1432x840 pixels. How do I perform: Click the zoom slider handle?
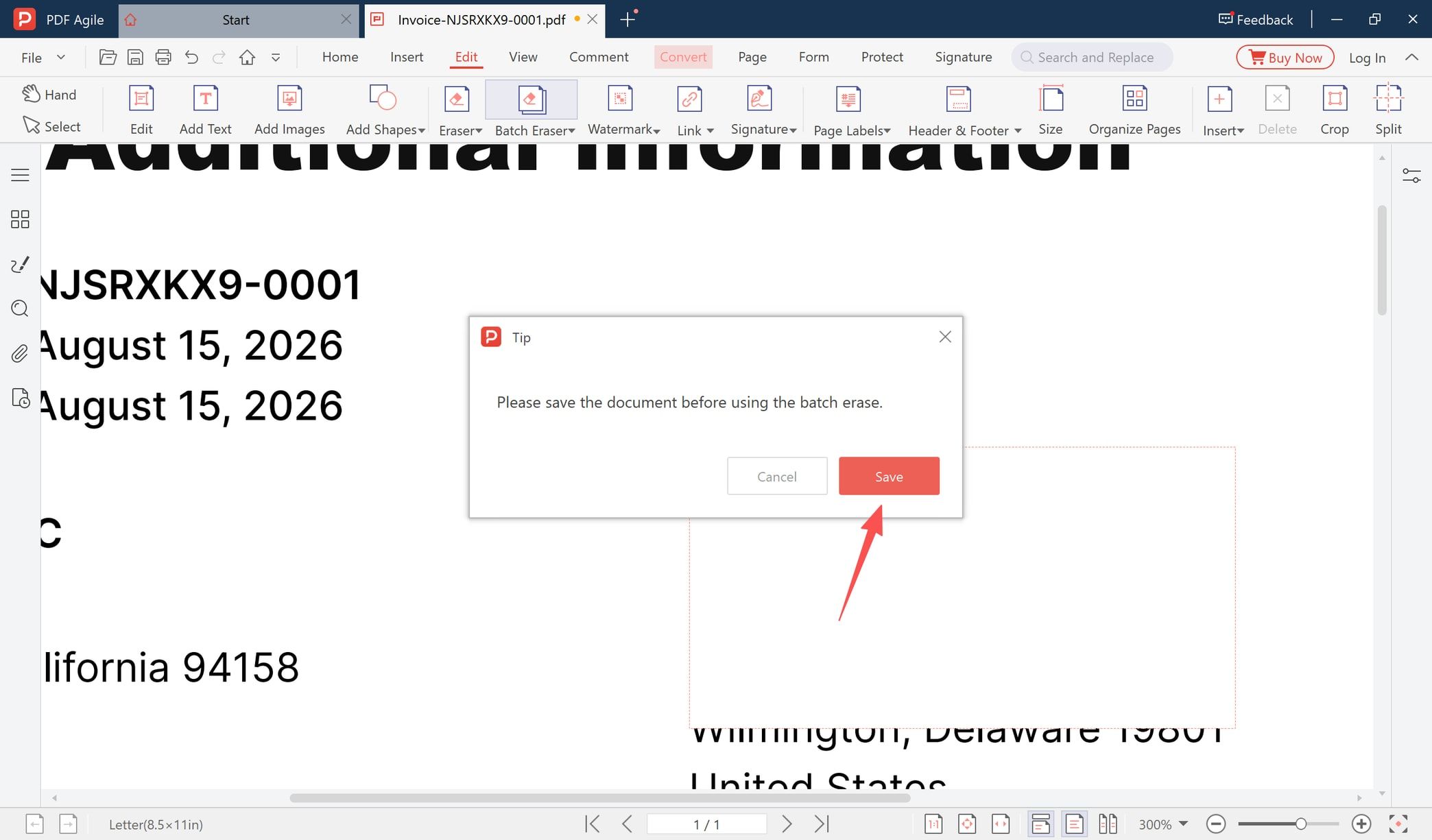coord(1300,824)
